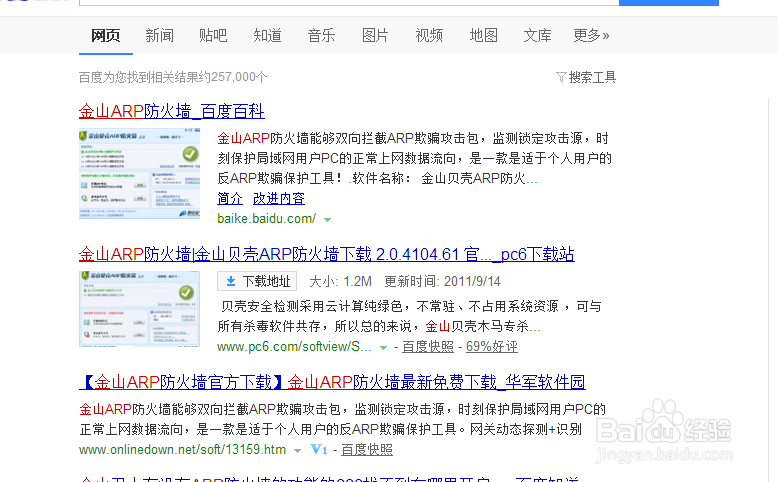Click the 更新时间: 2011/9/14 text
Screen dimensions: 778x482
coord(443,281)
